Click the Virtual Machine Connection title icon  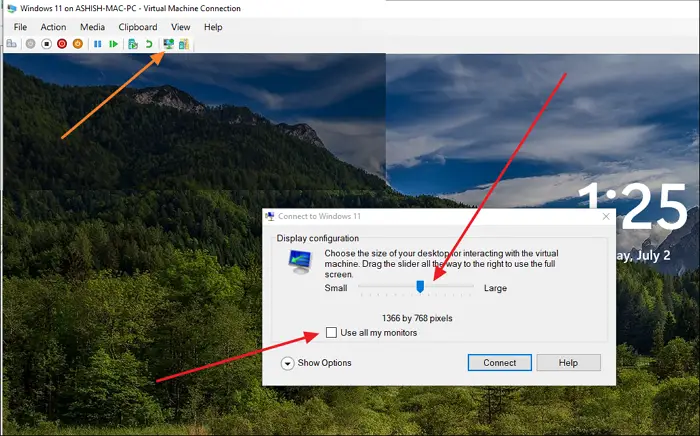[x=12, y=8]
